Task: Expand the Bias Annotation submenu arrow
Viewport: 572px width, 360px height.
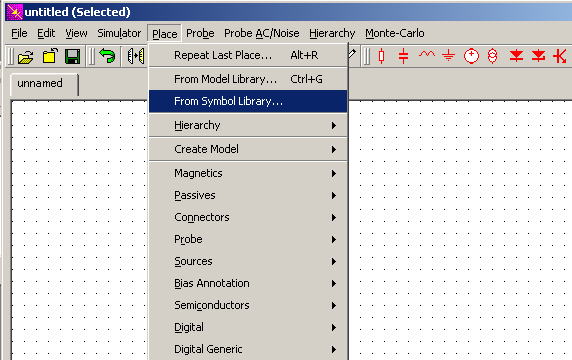Action: 333,283
